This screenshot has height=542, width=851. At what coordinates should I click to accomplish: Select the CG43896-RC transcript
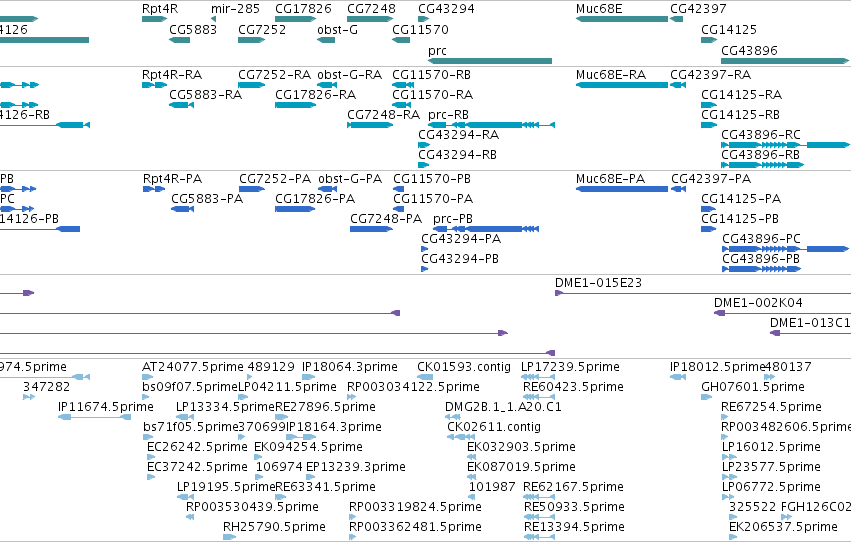point(785,145)
